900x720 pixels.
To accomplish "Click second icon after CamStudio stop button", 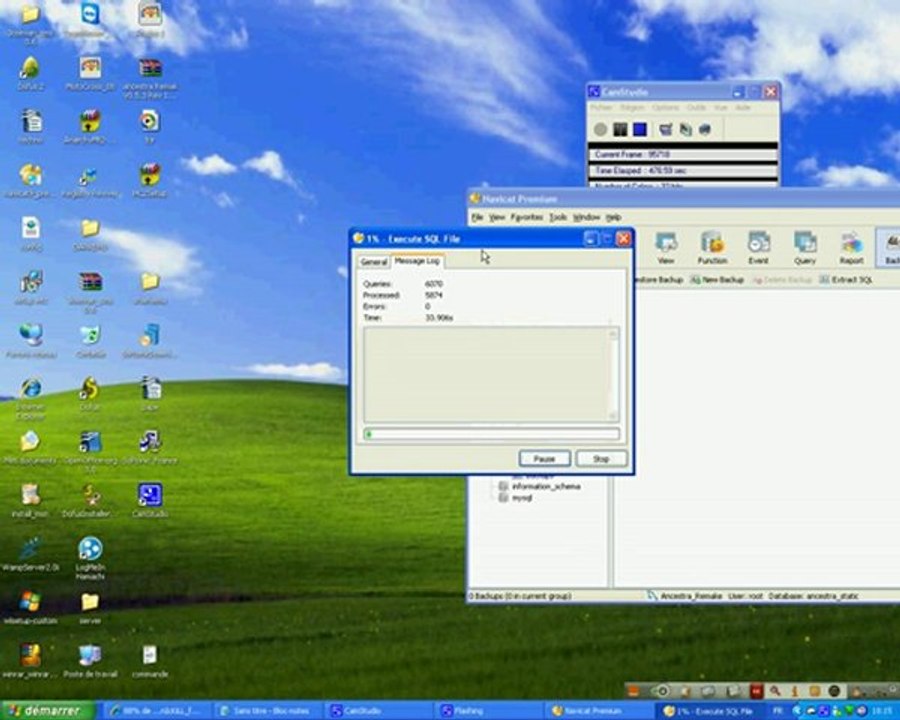I will tap(685, 129).
